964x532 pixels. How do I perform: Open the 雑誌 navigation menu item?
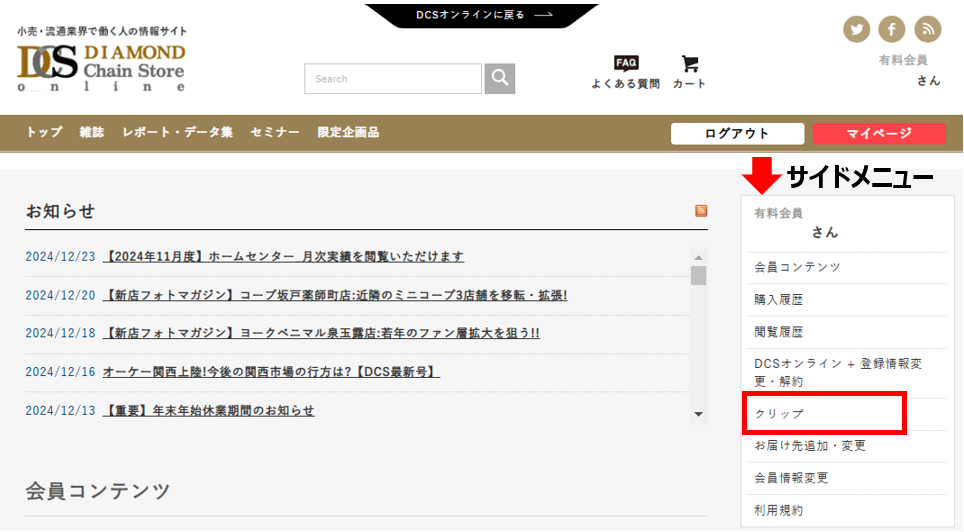point(92,133)
